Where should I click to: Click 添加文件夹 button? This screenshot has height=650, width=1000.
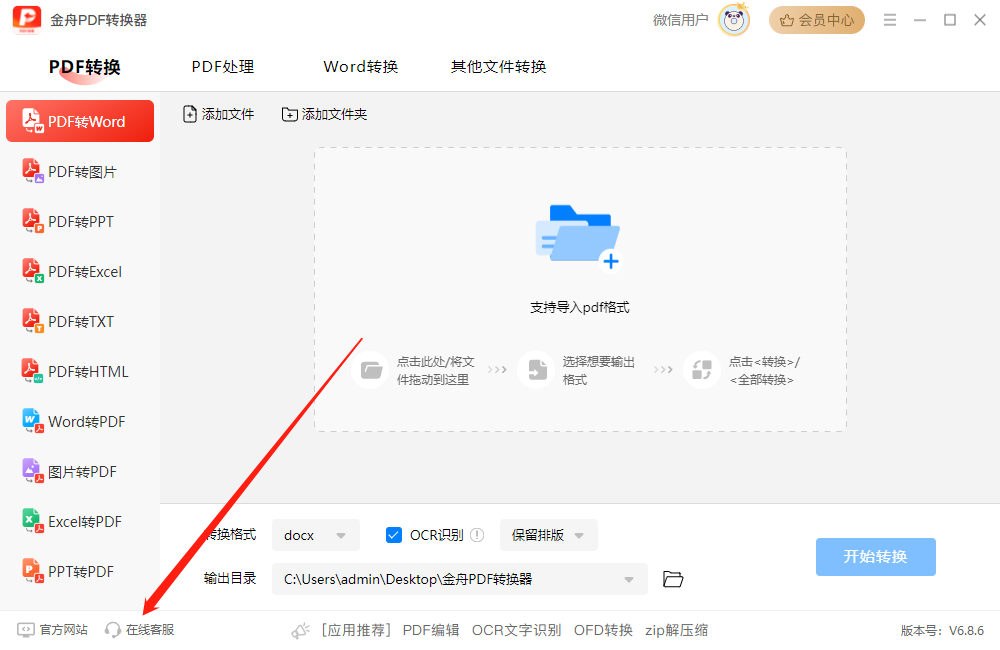click(x=324, y=114)
